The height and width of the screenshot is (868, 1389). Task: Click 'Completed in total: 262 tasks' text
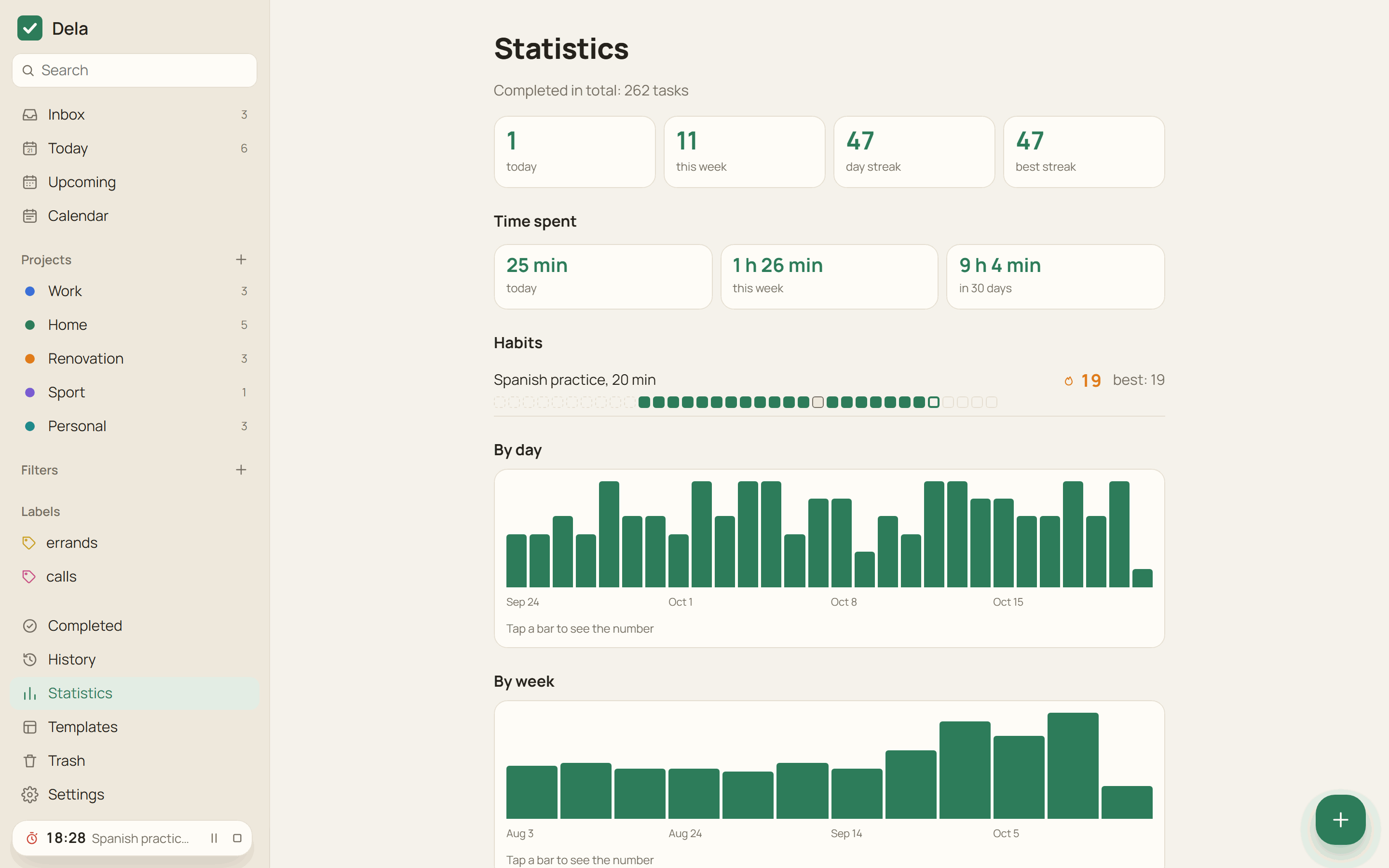click(591, 91)
